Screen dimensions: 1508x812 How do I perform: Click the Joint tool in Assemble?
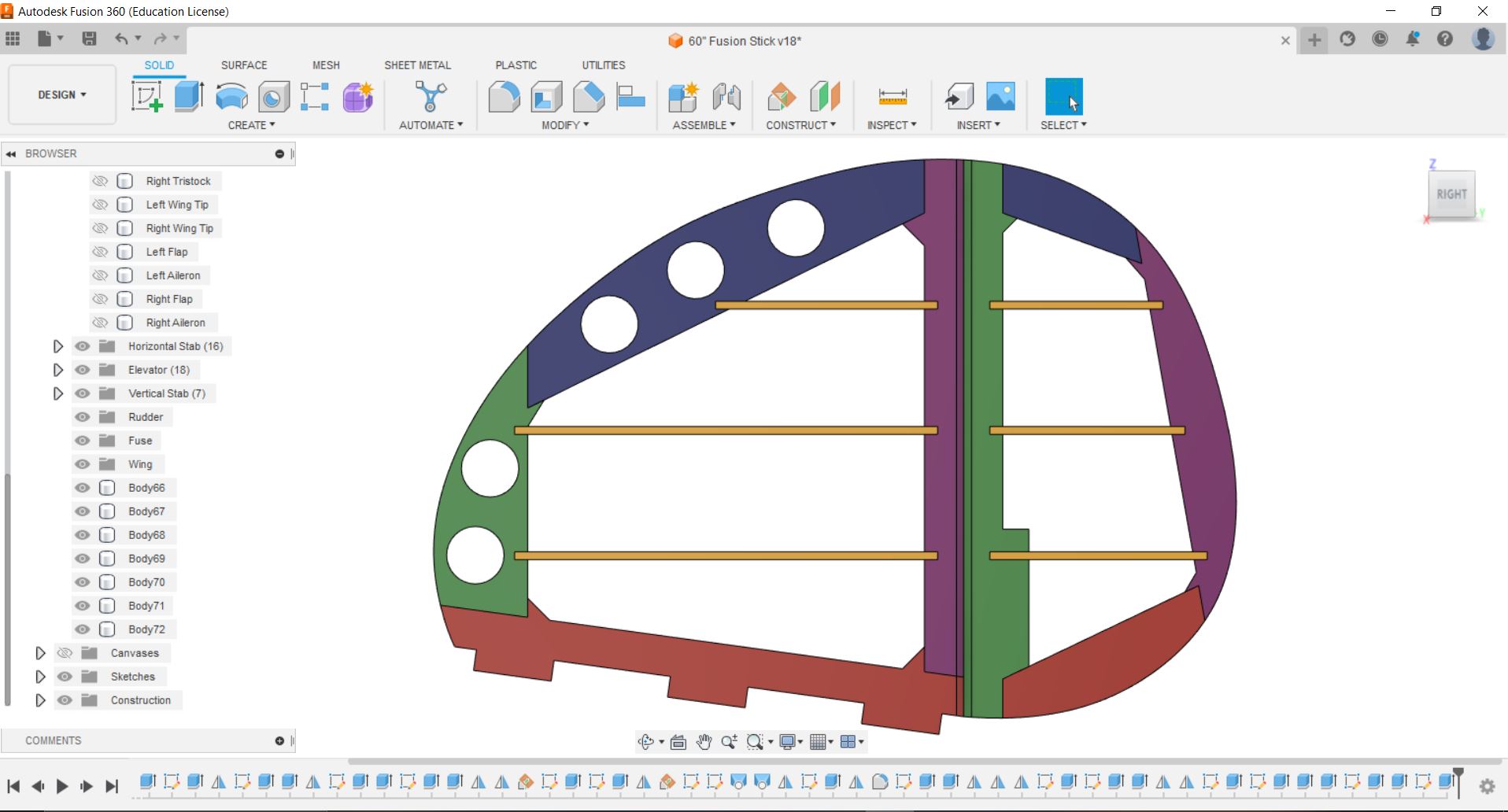(x=726, y=97)
